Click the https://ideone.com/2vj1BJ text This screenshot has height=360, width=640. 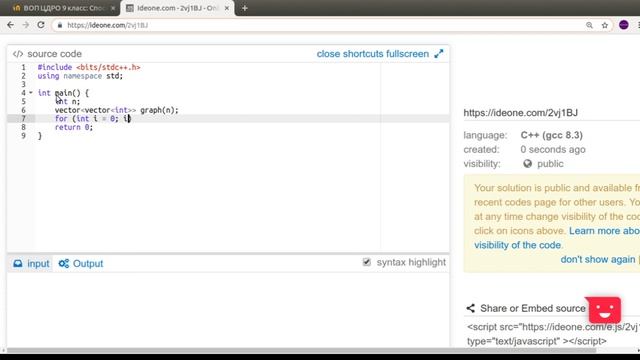(x=520, y=113)
